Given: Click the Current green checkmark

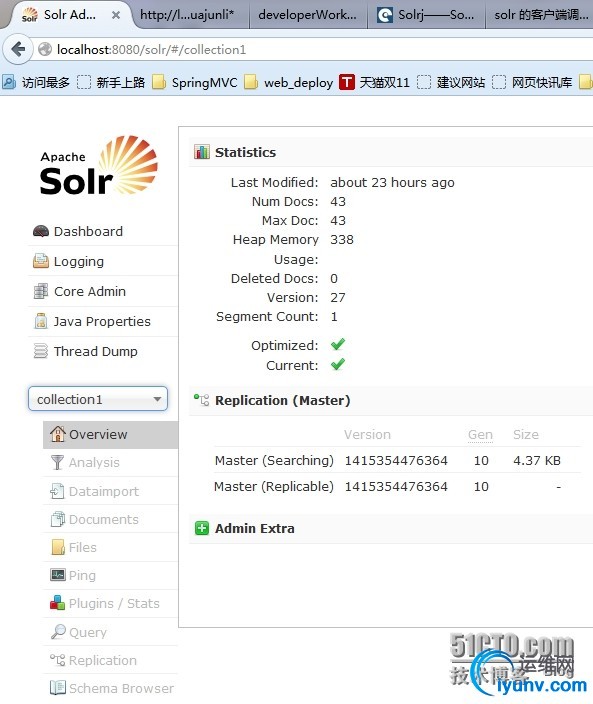Looking at the screenshot, I should pyautogui.click(x=338, y=364).
